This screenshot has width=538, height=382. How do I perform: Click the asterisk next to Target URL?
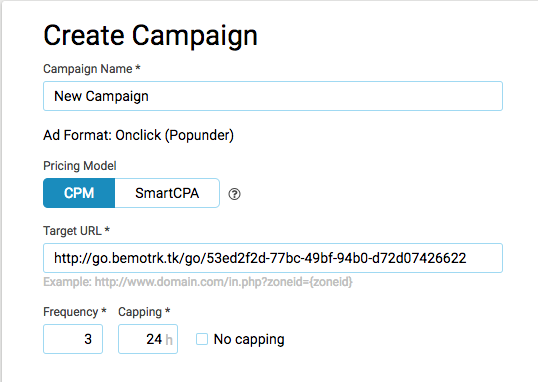point(107,229)
